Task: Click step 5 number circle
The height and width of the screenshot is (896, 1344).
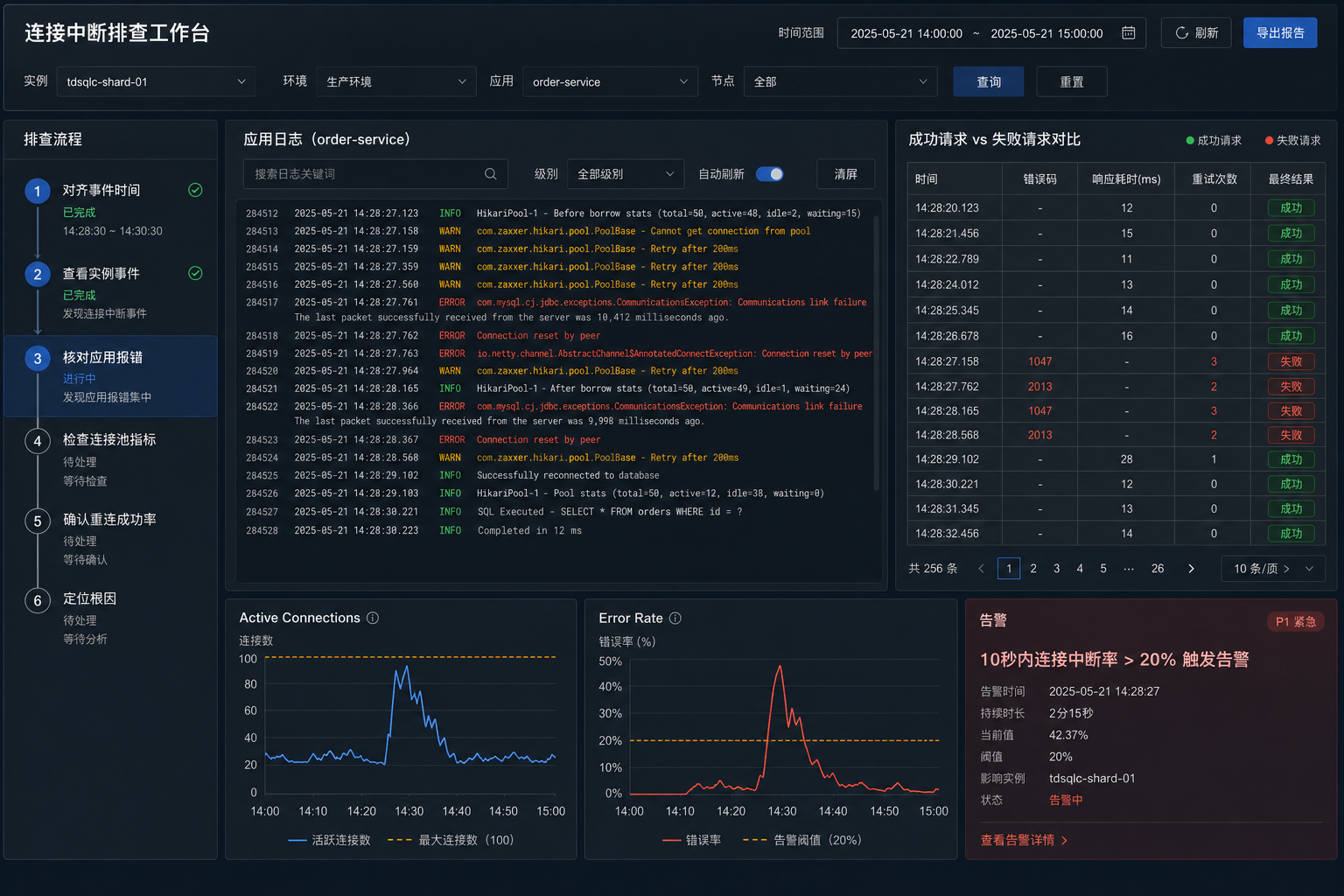Action: point(38,521)
